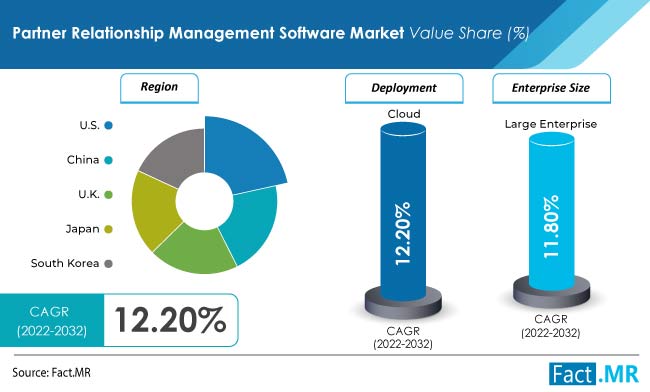Click the Source: Fact.MR text
This screenshot has width=650, height=392.
51,372
